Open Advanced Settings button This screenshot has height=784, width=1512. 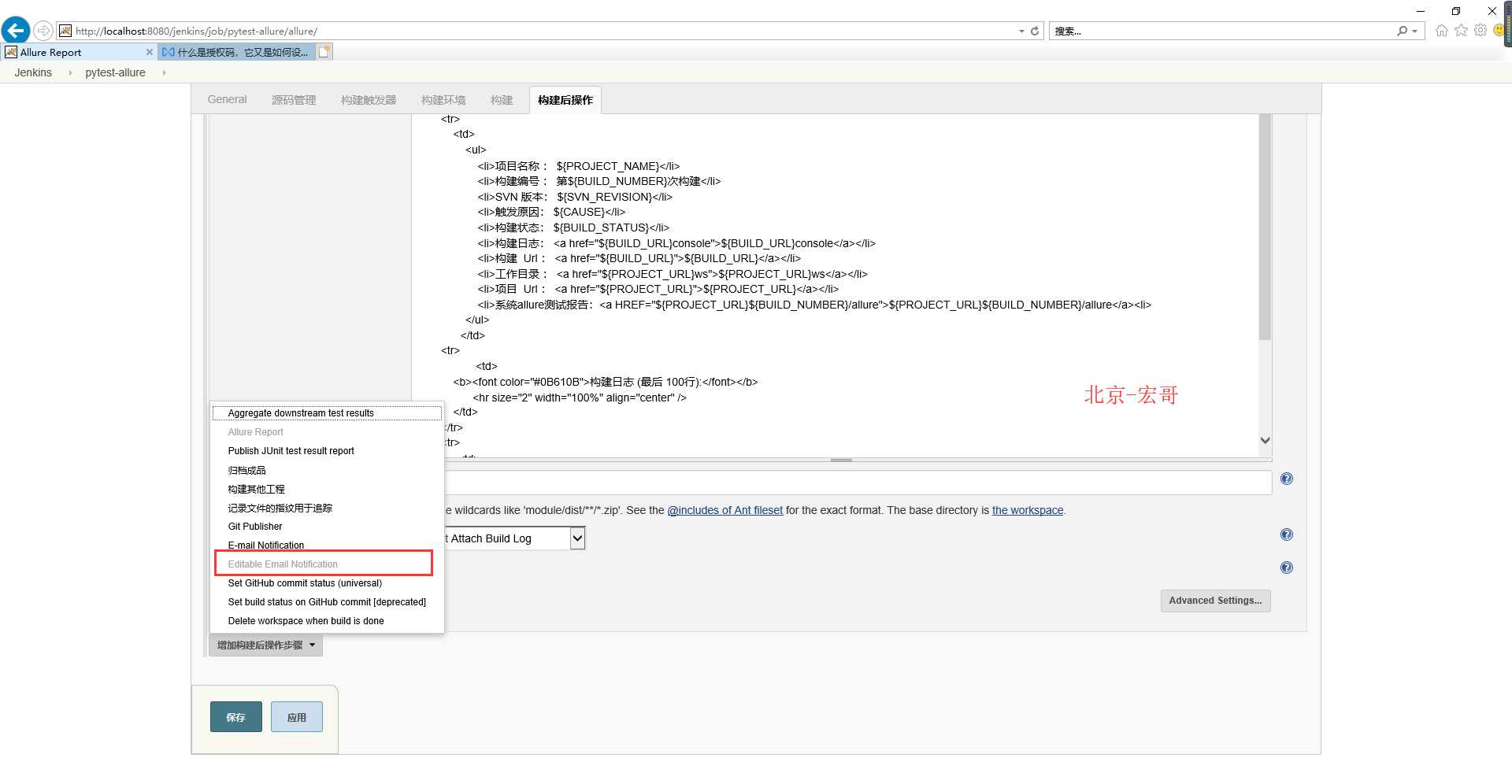click(1215, 601)
